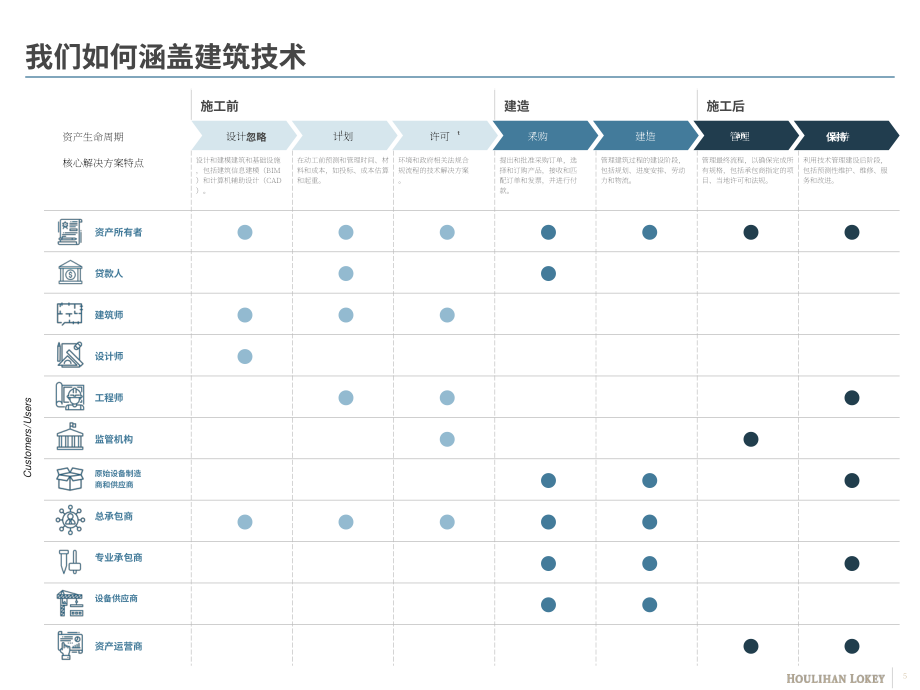Click the 资产所有者 row label
Image resolution: width=920 pixels, height=690 pixels.
pos(119,232)
